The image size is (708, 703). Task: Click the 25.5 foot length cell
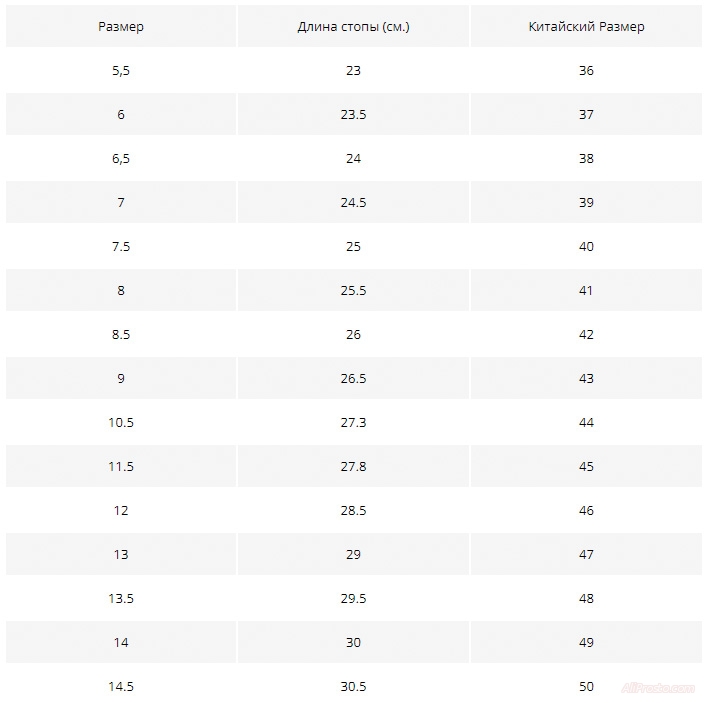353,291
